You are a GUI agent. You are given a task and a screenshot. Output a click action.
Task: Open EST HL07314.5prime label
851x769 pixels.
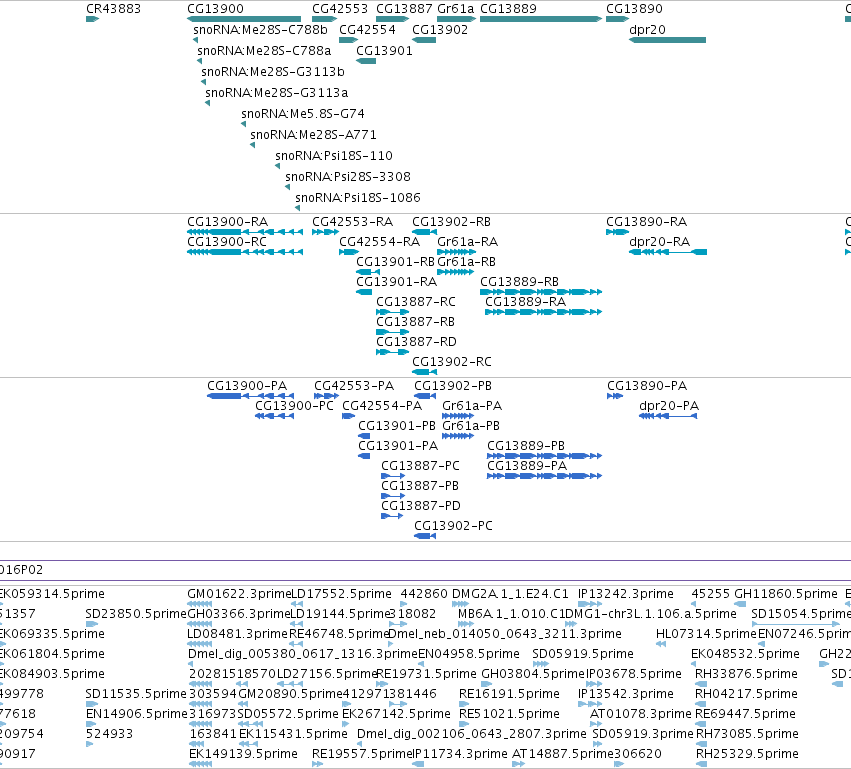pyautogui.click(x=706, y=634)
